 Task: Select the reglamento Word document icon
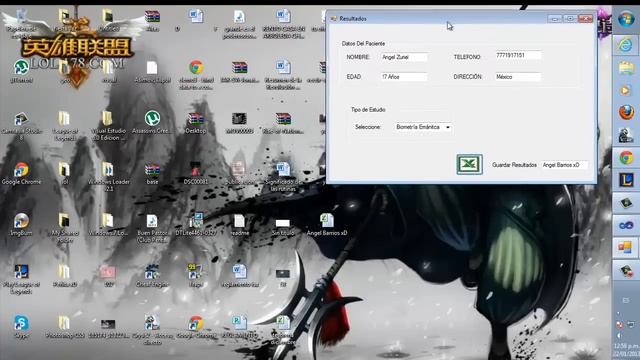pyautogui.click(x=239, y=276)
